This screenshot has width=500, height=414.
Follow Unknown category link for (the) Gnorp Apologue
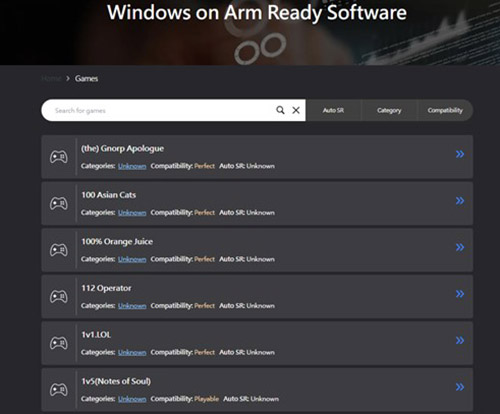point(132,166)
